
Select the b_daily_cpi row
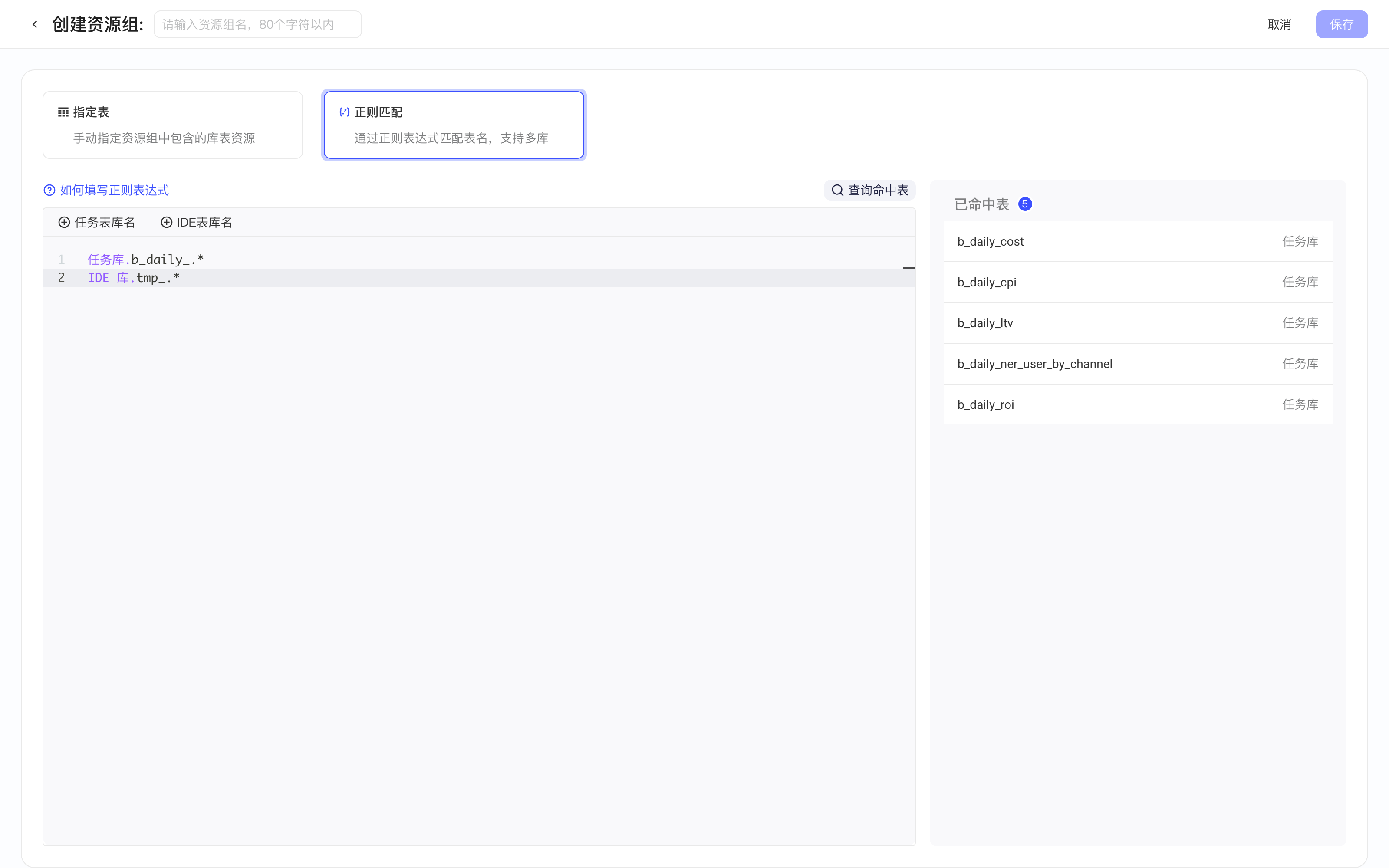pyautogui.click(x=1138, y=282)
